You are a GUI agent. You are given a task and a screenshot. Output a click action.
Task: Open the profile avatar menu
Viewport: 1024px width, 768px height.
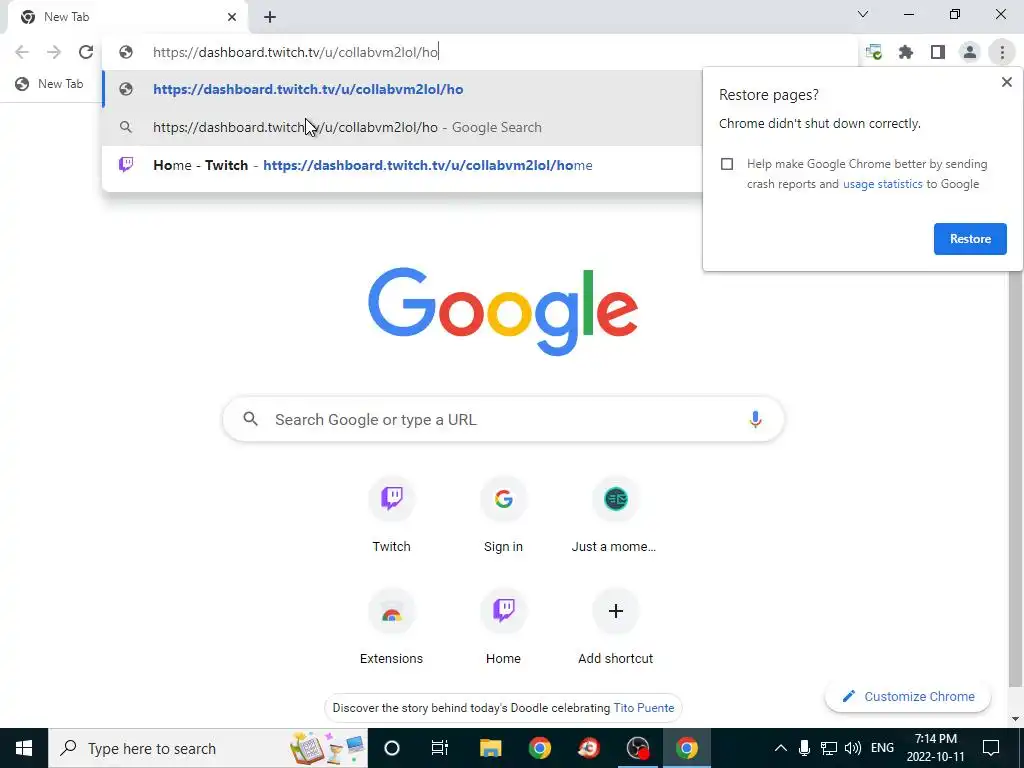pos(970,52)
